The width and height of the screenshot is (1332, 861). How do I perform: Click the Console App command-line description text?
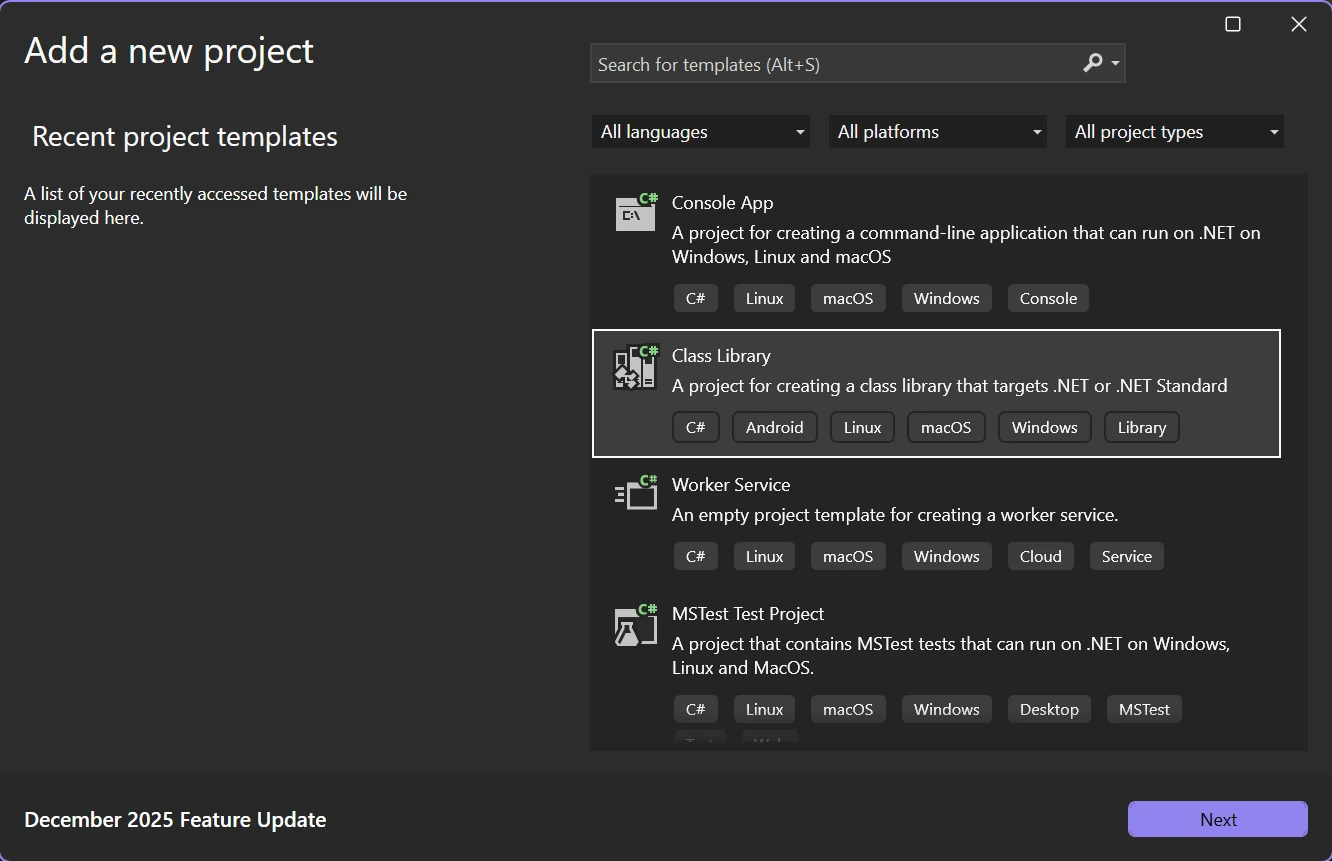[966, 245]
